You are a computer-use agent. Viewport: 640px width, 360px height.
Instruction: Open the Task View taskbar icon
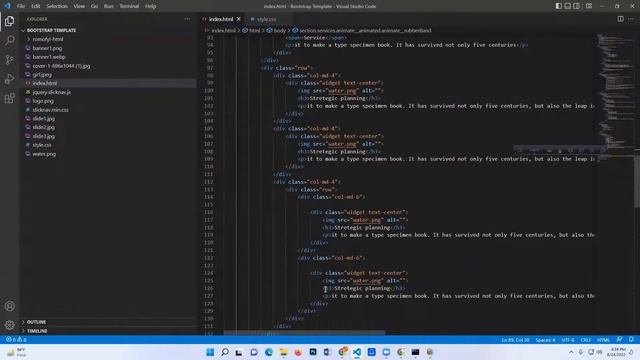(x=239, y=352)
